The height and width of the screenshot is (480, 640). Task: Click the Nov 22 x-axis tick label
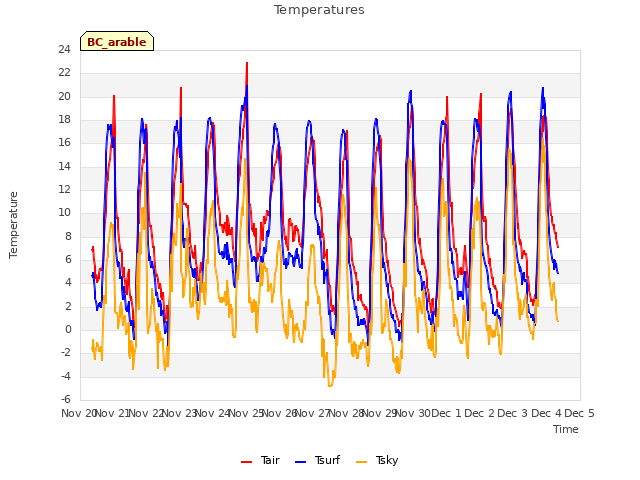coord(146,413)
